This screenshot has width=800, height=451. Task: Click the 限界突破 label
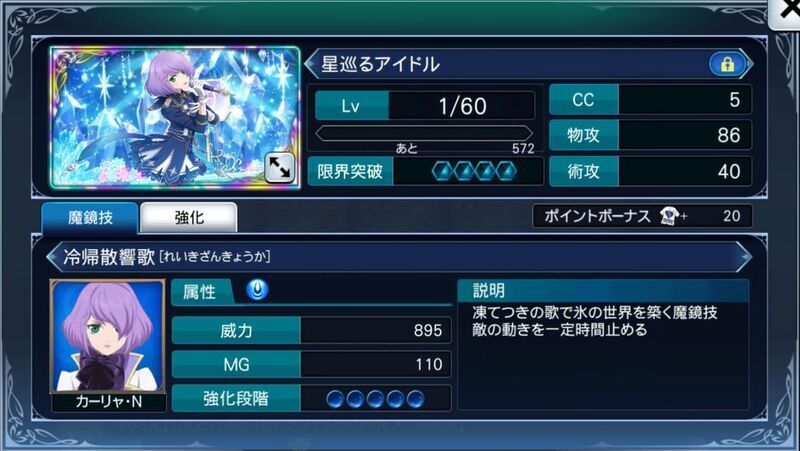click(x=350, y=171)
